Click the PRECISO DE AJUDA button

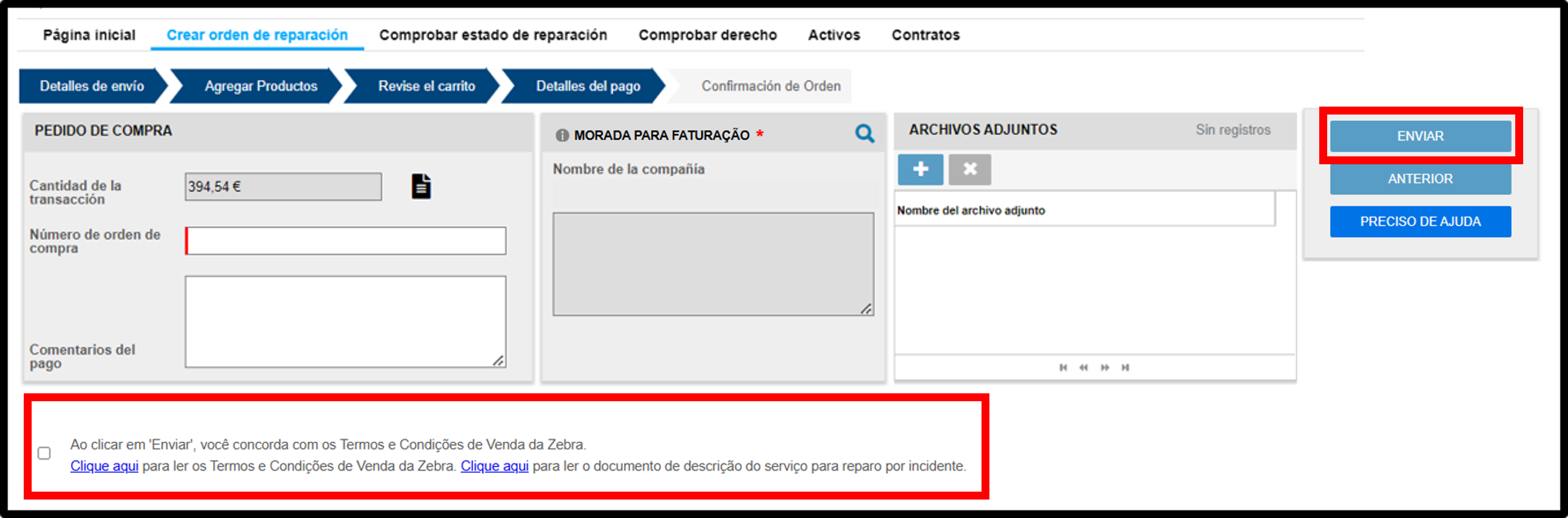[x=1420, y=222]
